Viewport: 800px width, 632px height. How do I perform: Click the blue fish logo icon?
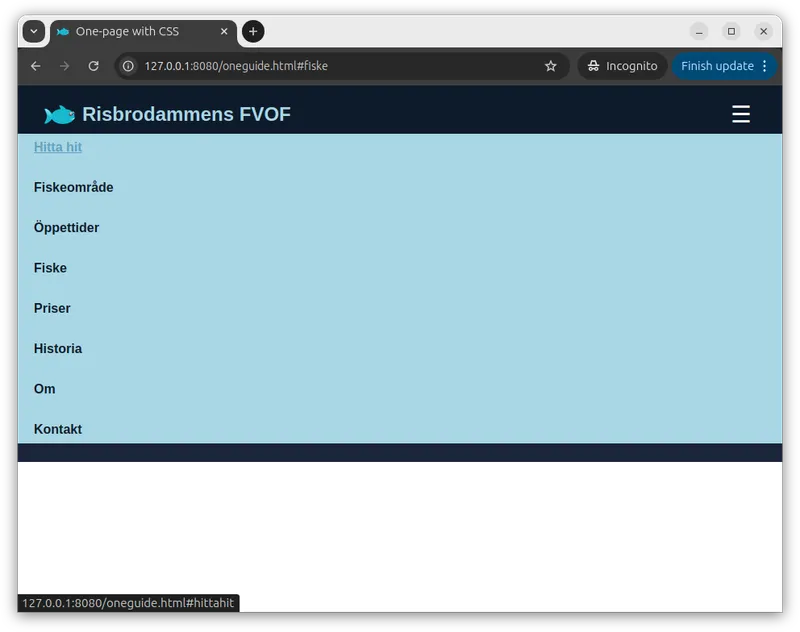coord(59,115)
